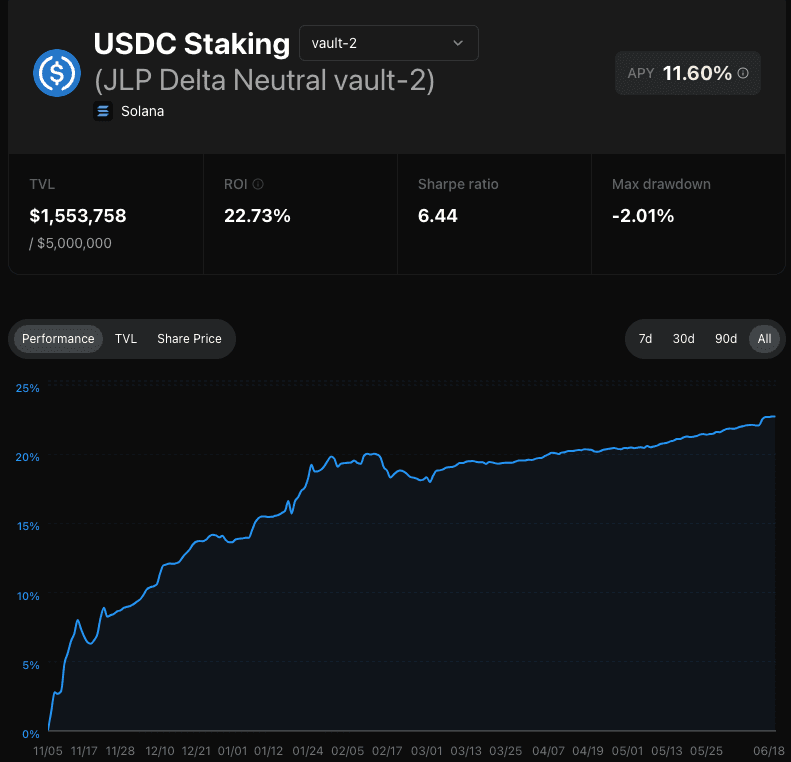Click the 01/12 date axis label
The image size is (791, 762).
click(268, 751)
